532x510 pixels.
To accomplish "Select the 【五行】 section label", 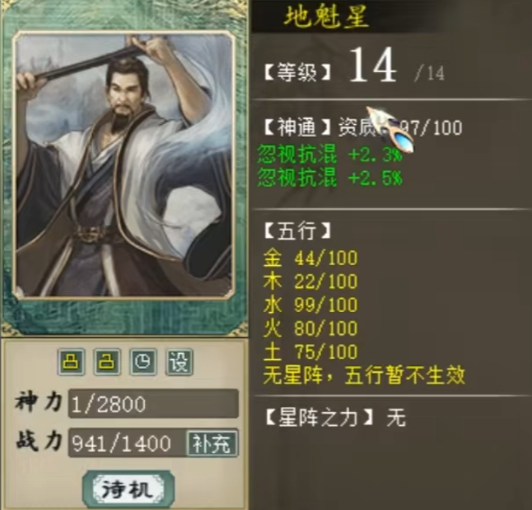I will coord(297,231).
